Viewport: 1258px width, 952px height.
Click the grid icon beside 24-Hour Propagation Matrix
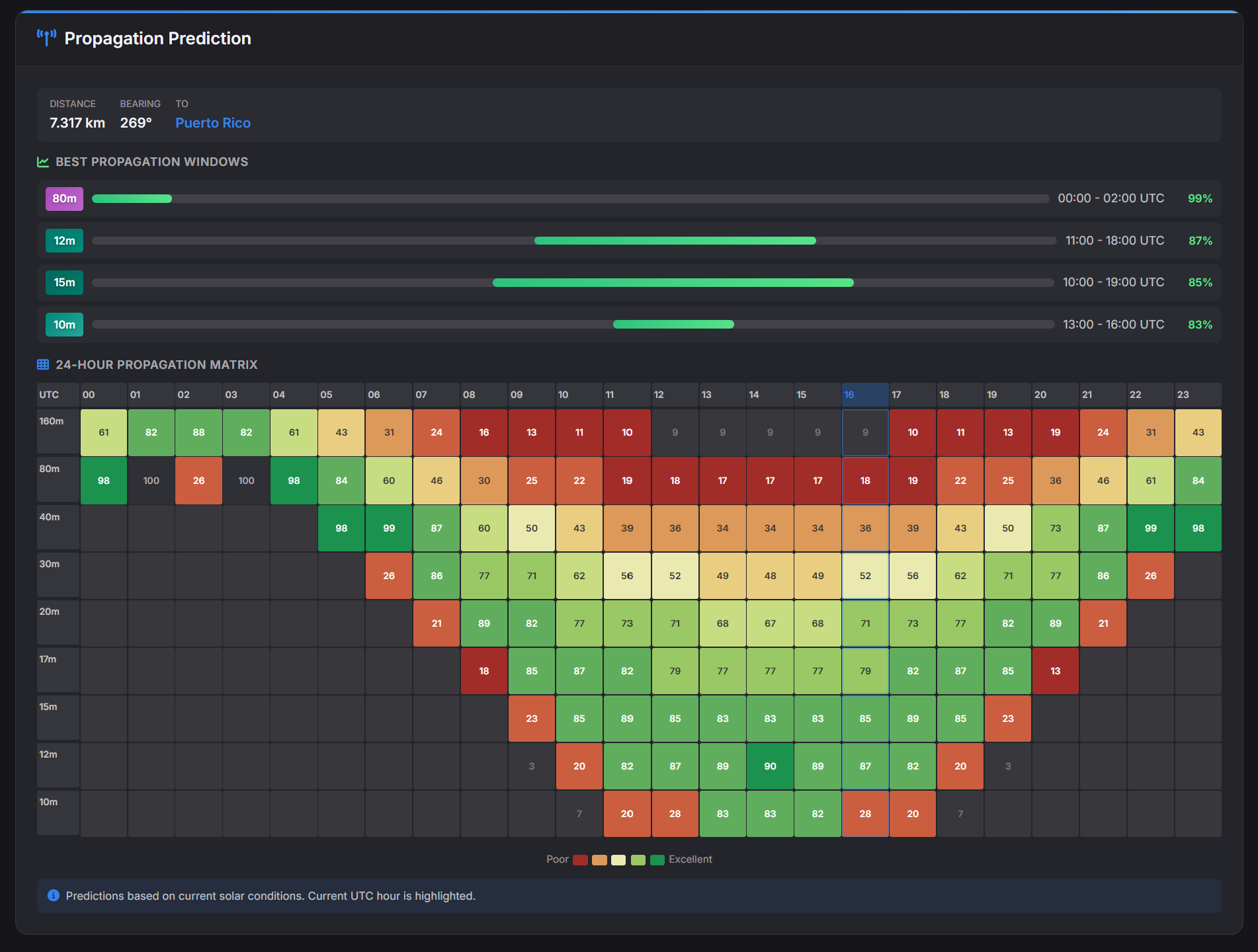[x=43, y=365]
